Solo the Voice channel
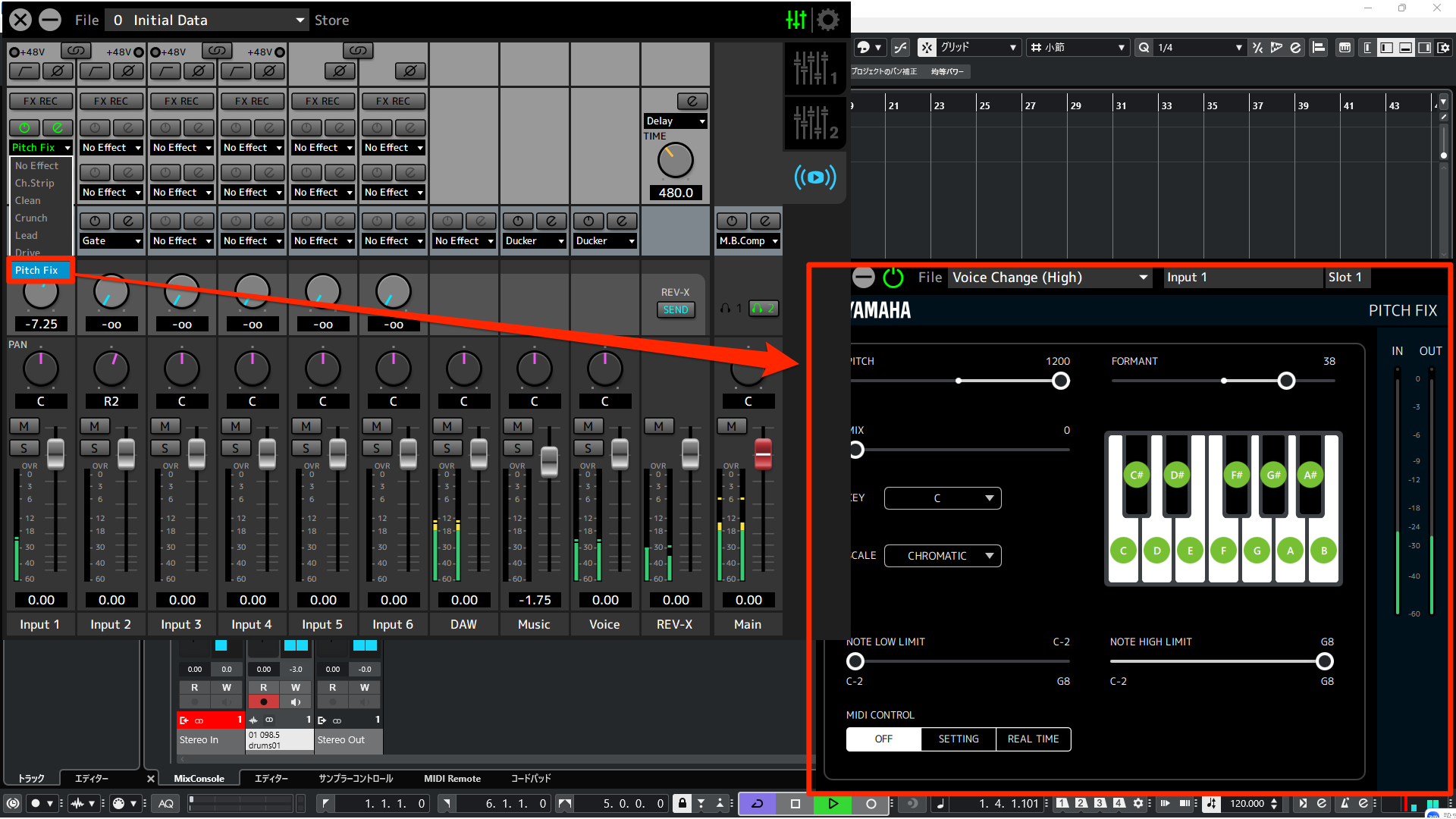The width and height of the screenshot is (1456, 819). coord(588,447)
